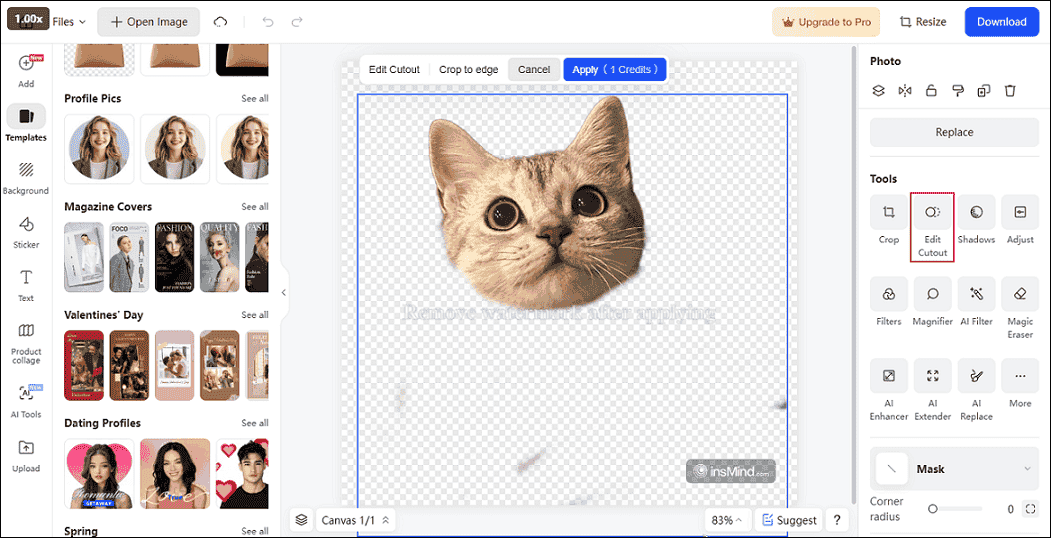Open the Files dropdown menu

69,22
